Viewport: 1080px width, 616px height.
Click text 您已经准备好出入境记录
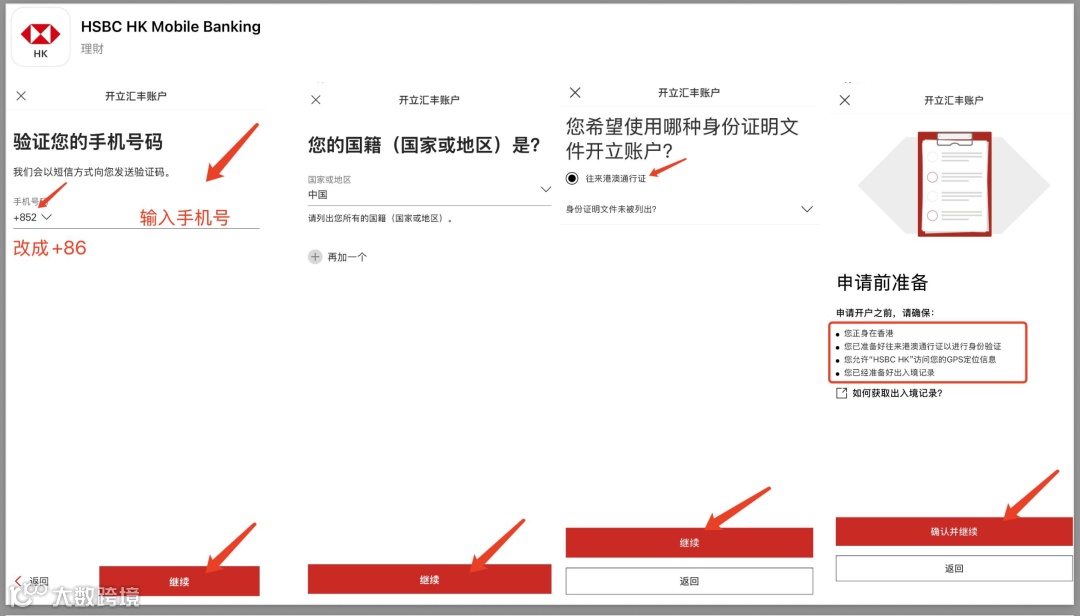[x=889, y=372]
